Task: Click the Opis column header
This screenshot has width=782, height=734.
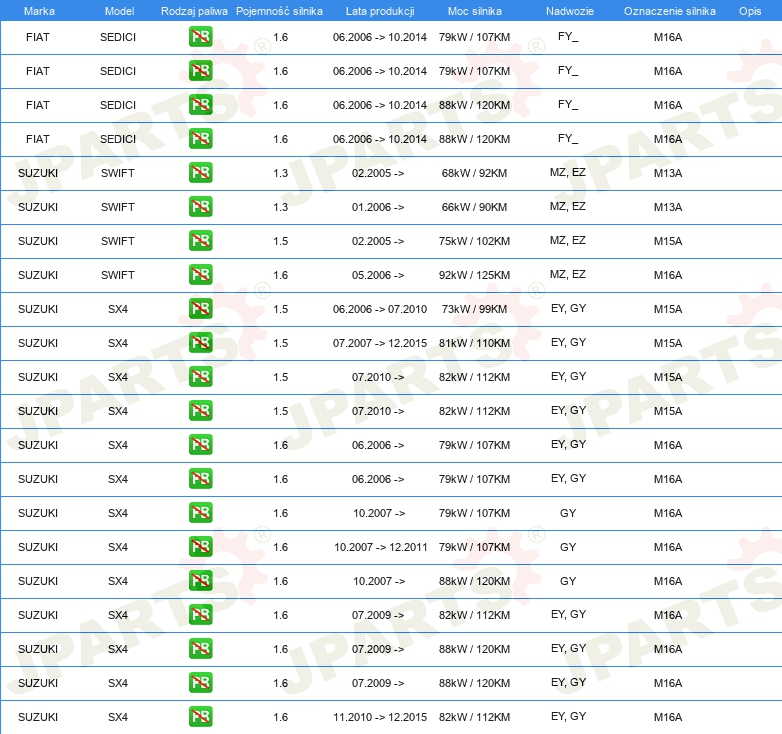Action: (750, 11)
